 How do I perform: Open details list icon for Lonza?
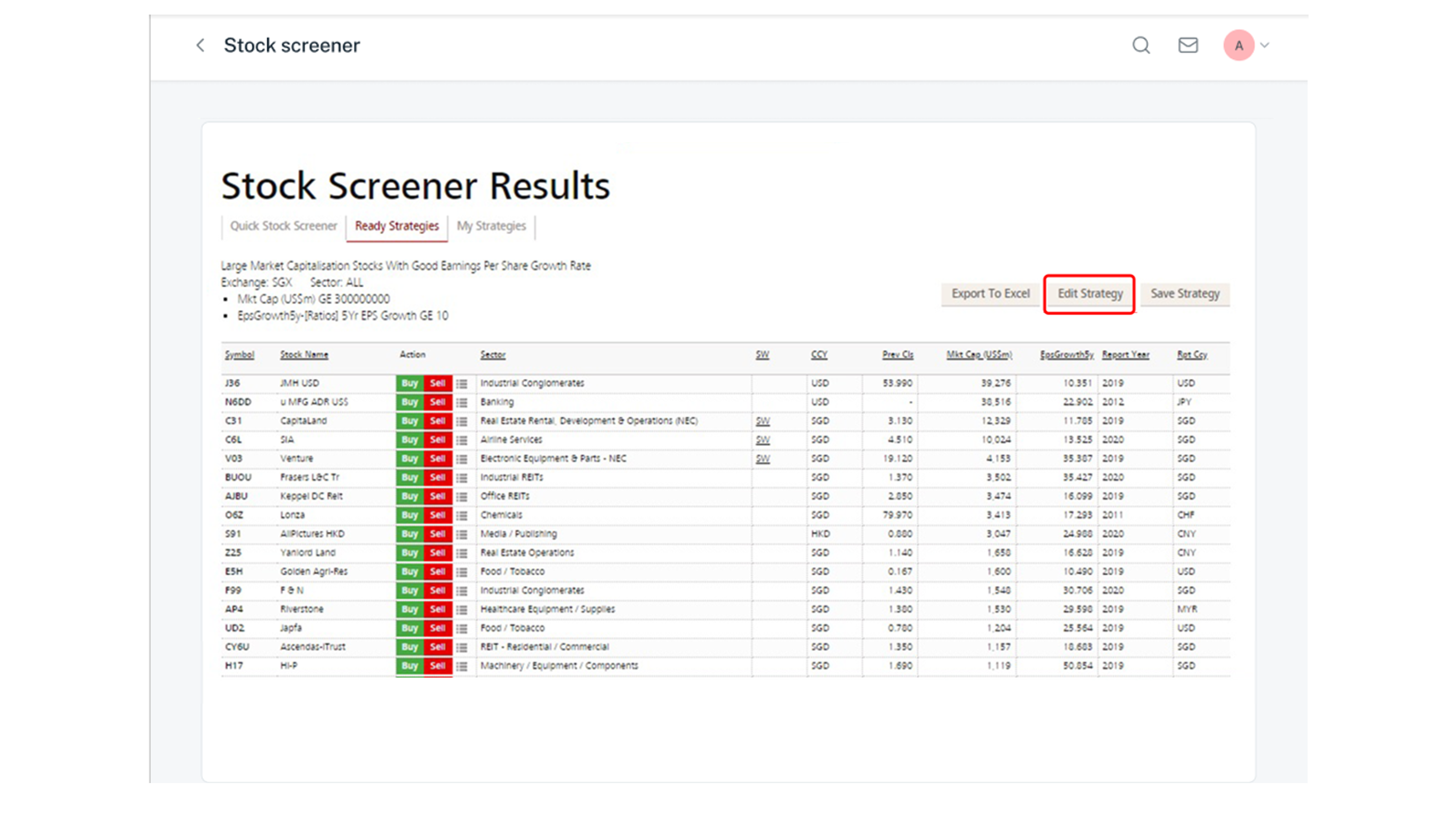(x=461, y=516)
